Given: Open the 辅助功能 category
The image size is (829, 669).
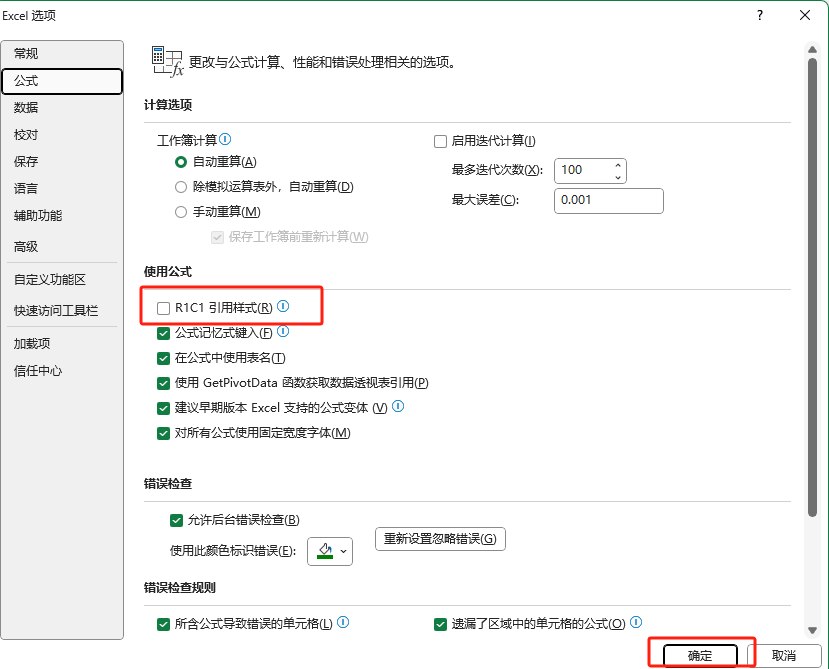Looking at the screenshot, I should [x=62, y=216].
